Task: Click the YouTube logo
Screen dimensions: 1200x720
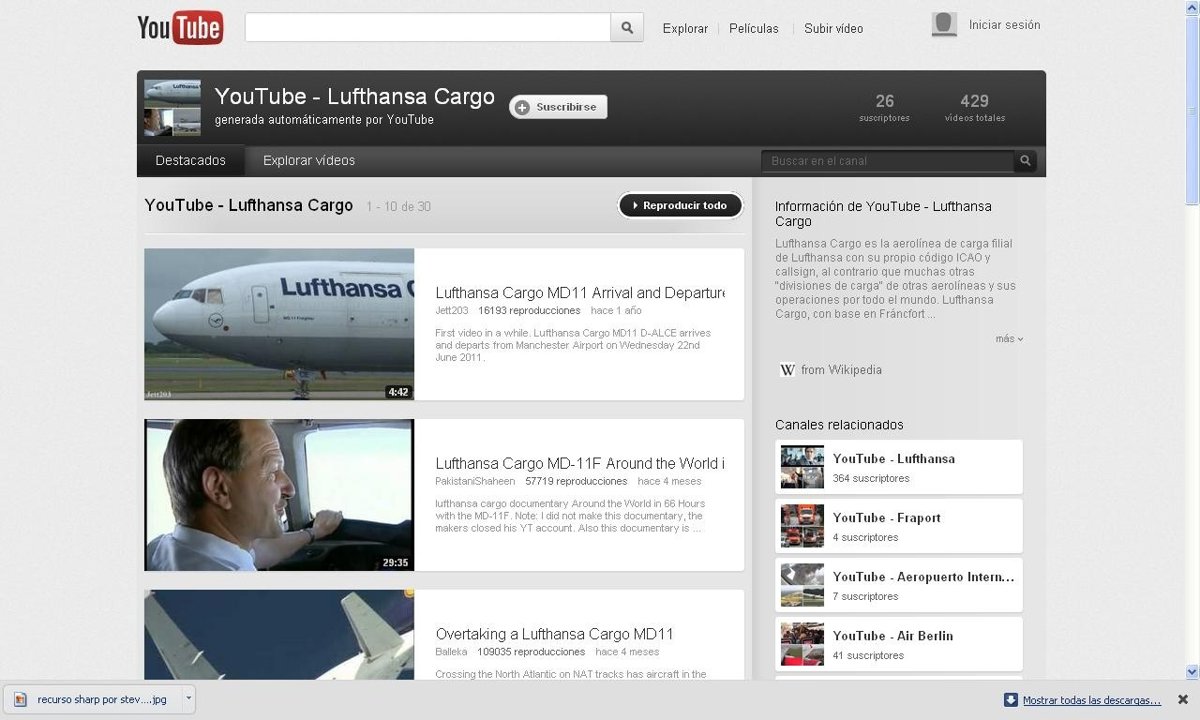Action: tap(180, 27)
